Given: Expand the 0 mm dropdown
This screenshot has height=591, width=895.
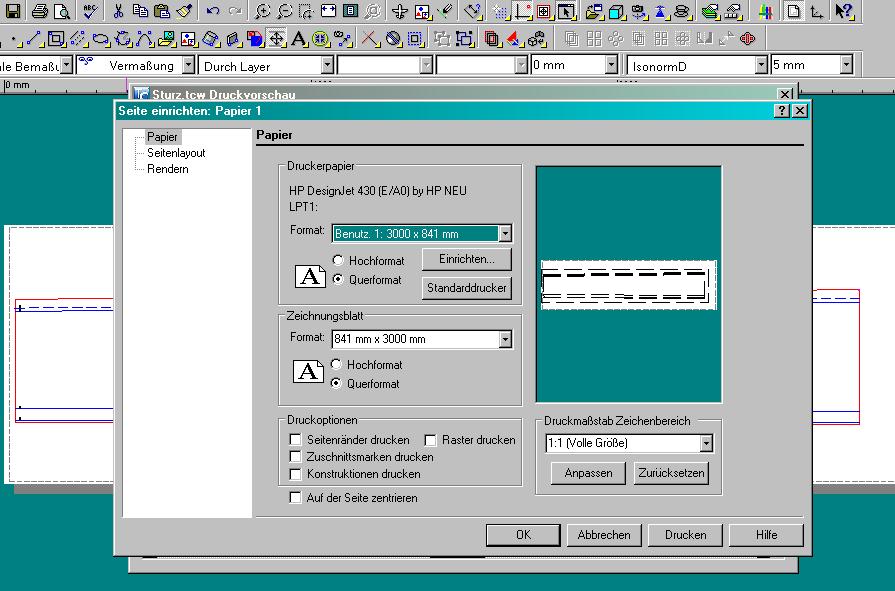Looking at the screenshot, I should pyautogui.click(x=611, y=66).
